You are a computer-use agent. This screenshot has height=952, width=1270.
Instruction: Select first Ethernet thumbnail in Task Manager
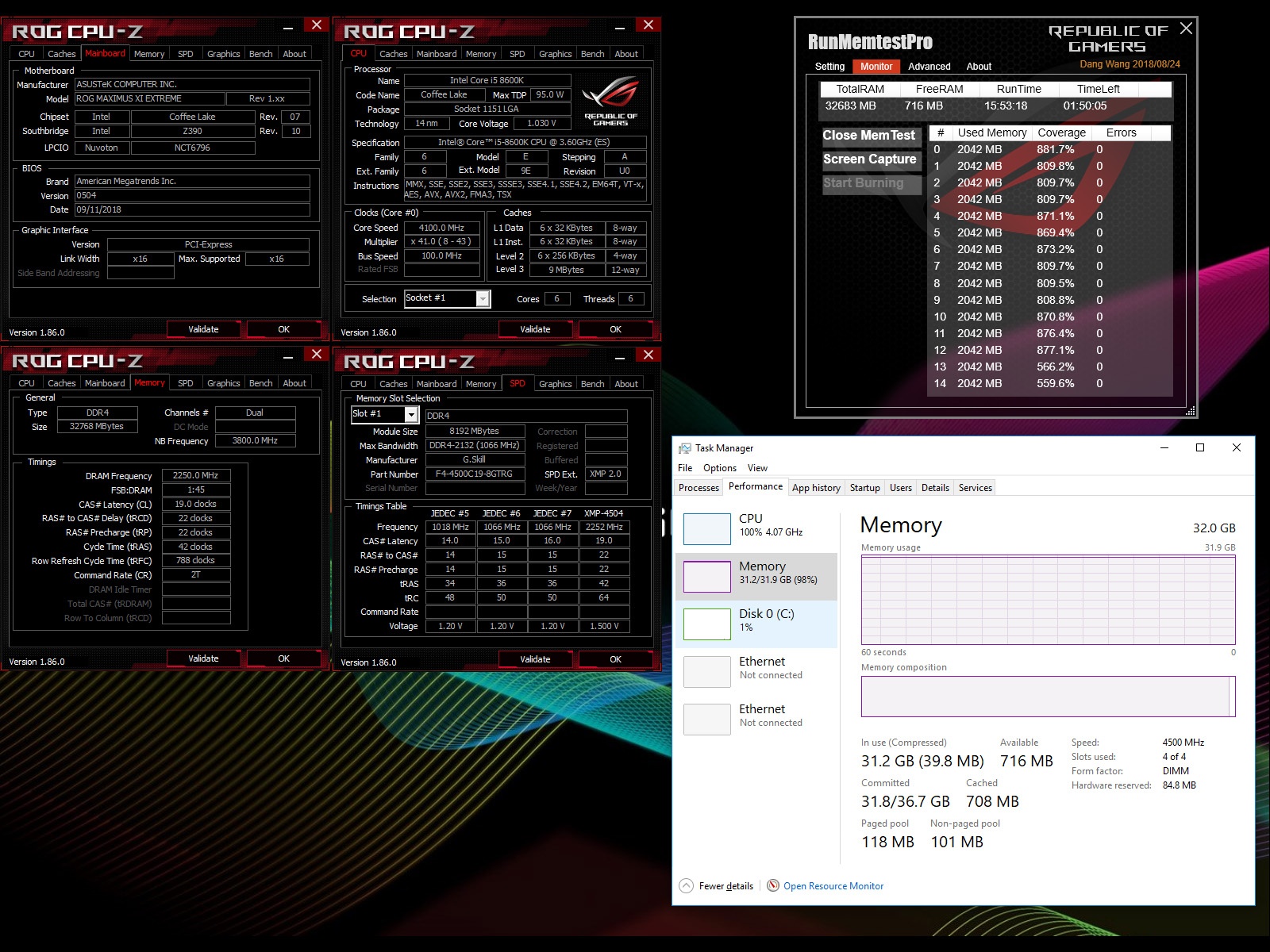pos(706,671)
